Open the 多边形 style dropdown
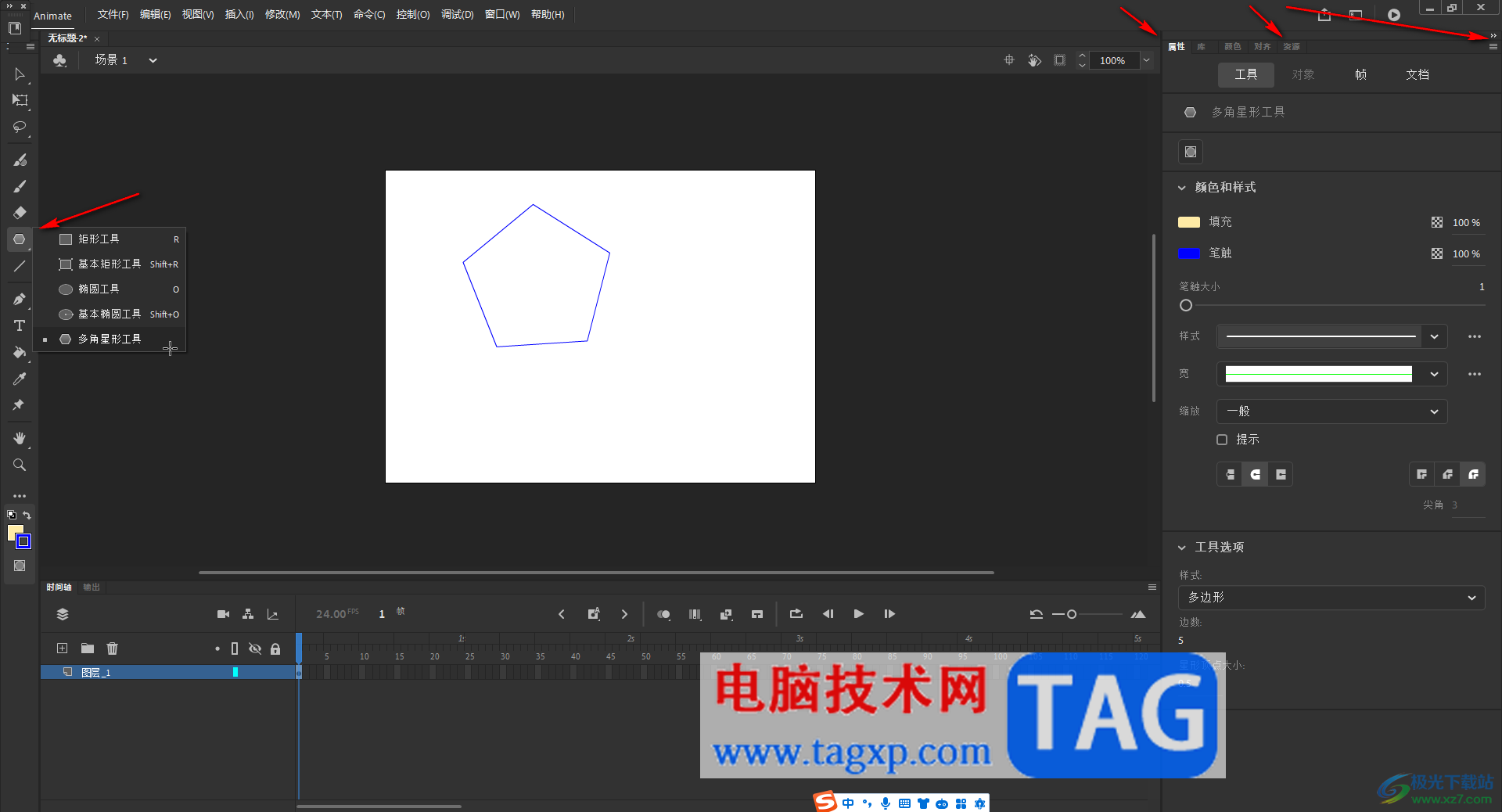Image resolution: width=1502 pixels, height=812 pixels. tap(1331, 598)
